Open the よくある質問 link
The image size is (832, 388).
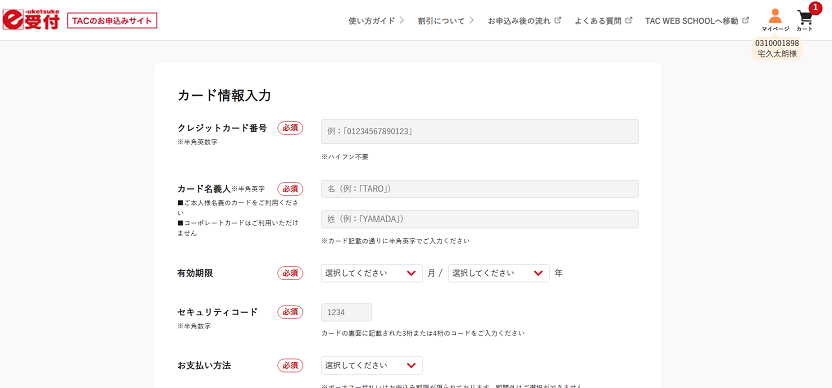[603, 21]
